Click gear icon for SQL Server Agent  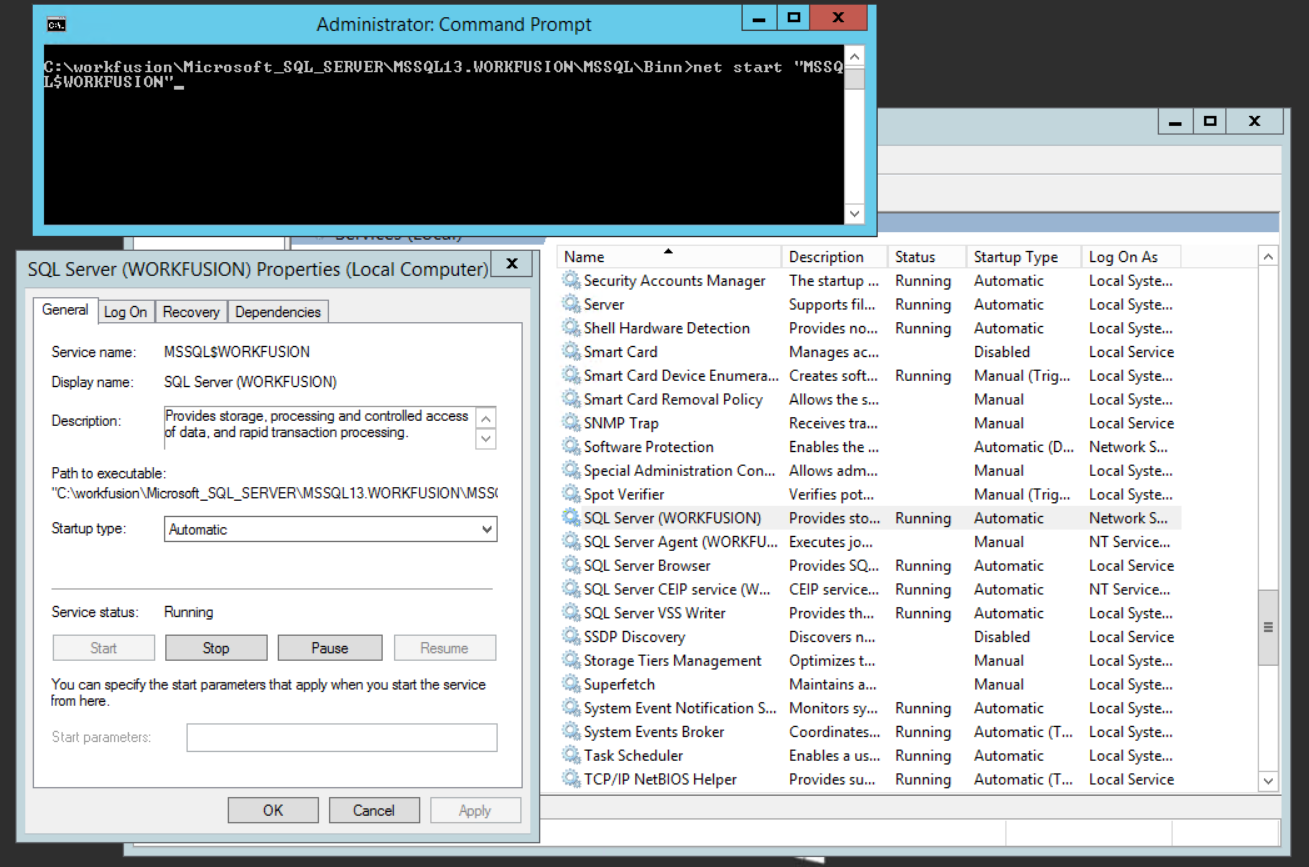pyautogui.click(x=571, y=542)
